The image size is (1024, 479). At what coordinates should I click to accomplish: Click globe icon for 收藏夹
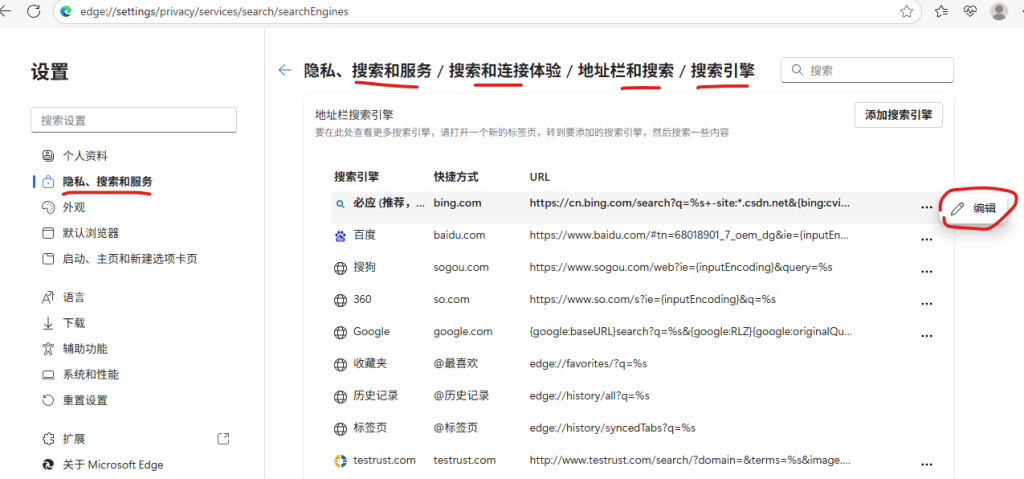tap(340, 364)
